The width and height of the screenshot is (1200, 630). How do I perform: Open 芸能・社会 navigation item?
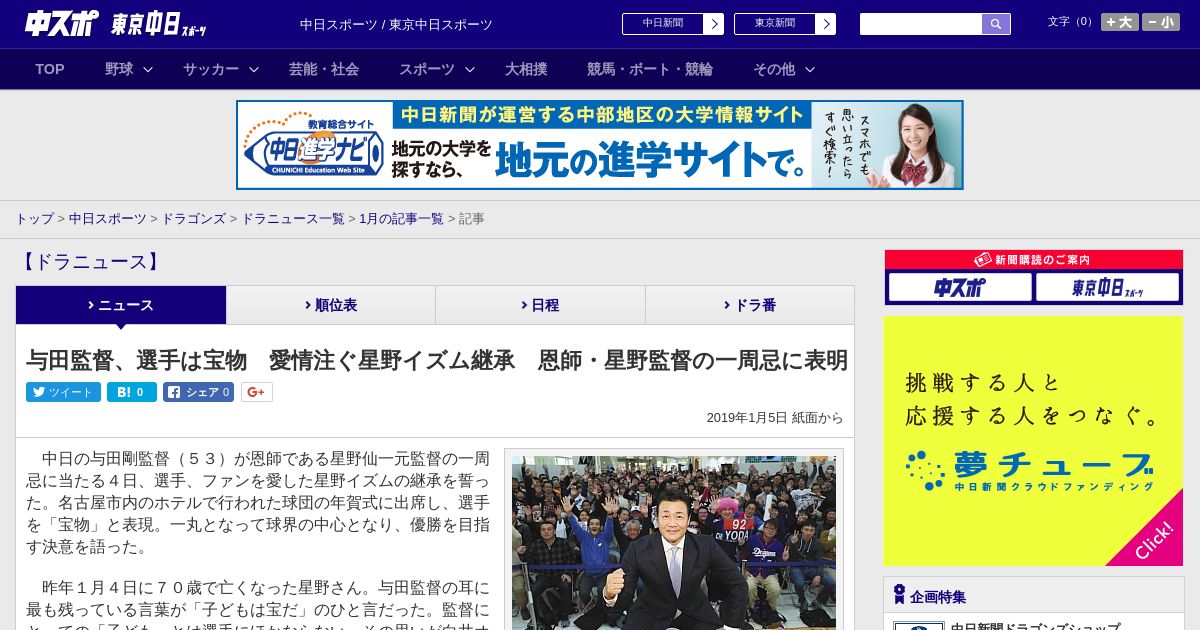(x=324, y=69)
